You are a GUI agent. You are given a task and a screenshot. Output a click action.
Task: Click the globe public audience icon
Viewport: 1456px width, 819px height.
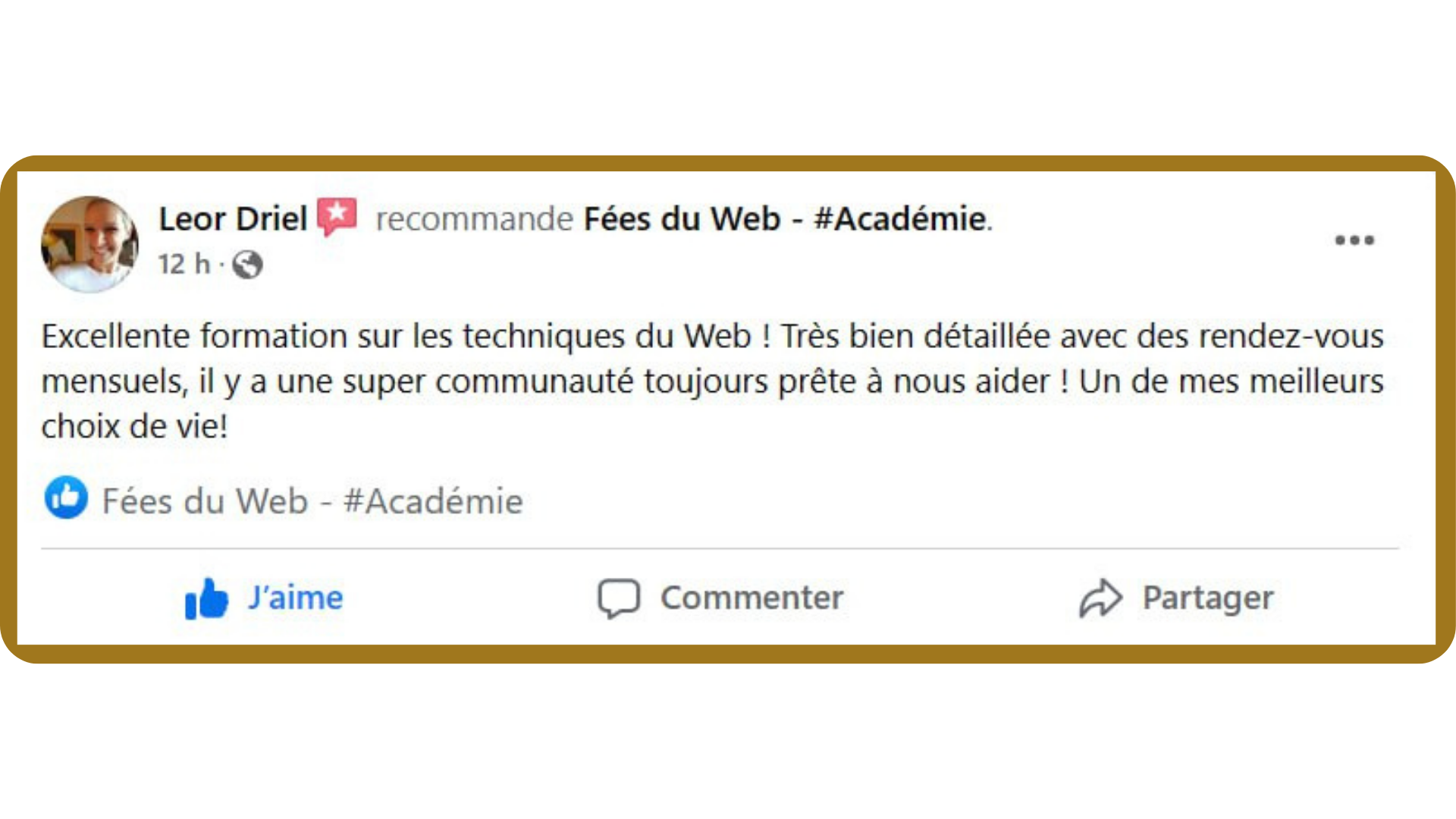tap(247, 265)
